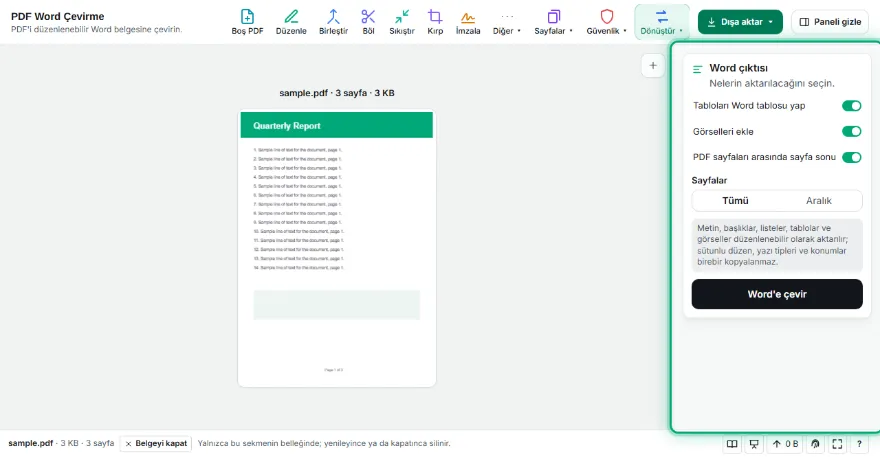Click the Quarterly Report page thumbnail
The height and width of the screenshot is (457, 880).
click(337, 248)
